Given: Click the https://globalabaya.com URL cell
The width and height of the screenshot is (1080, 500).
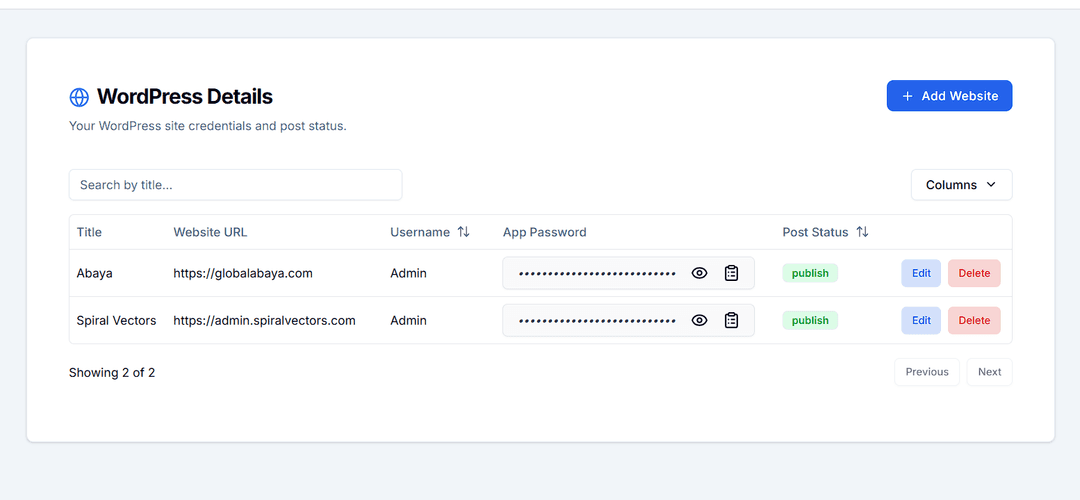Looking at the screenshot, I should [x=243, y=273].
